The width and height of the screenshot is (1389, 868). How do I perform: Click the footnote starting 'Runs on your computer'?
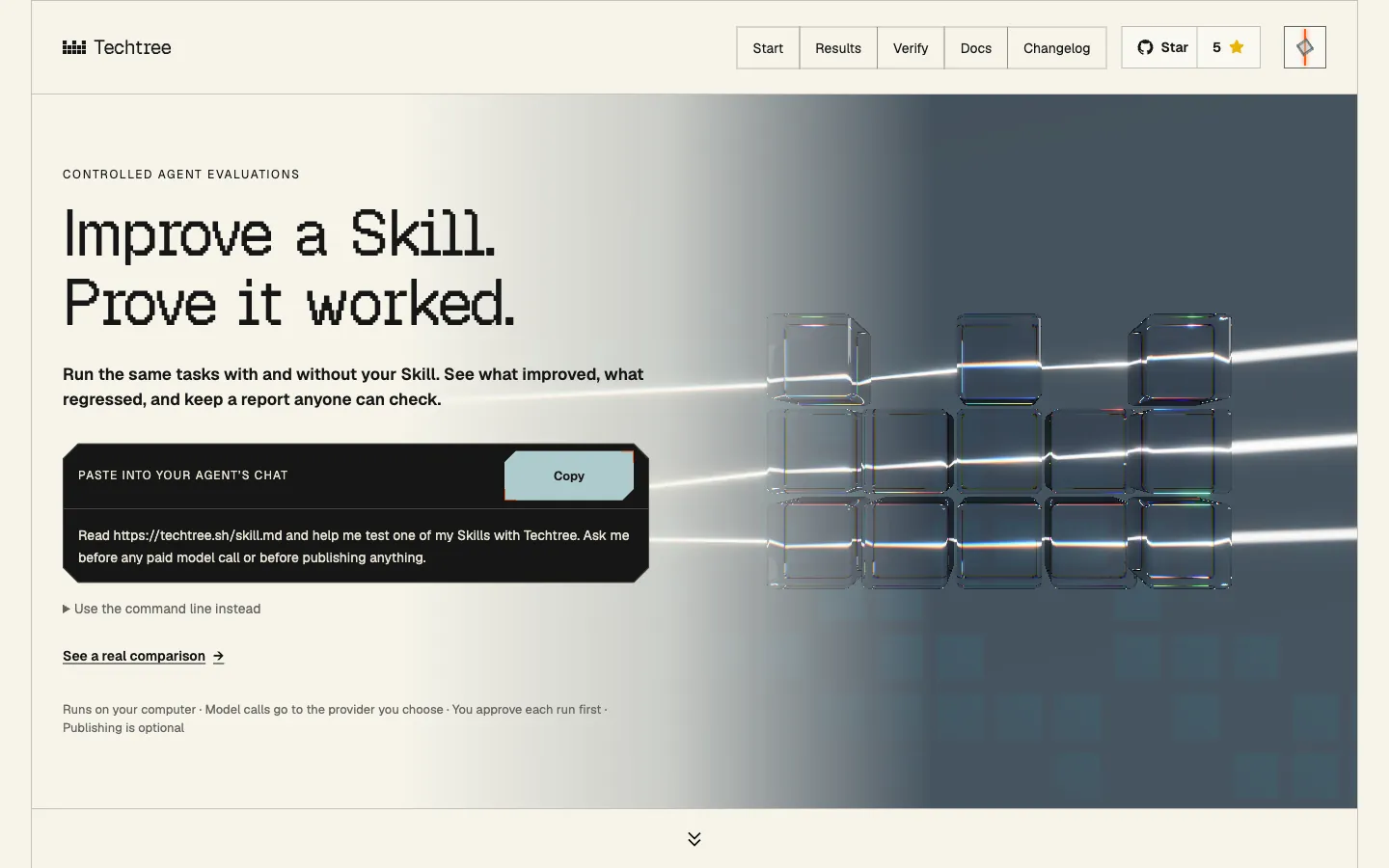[x=336, y=719]
